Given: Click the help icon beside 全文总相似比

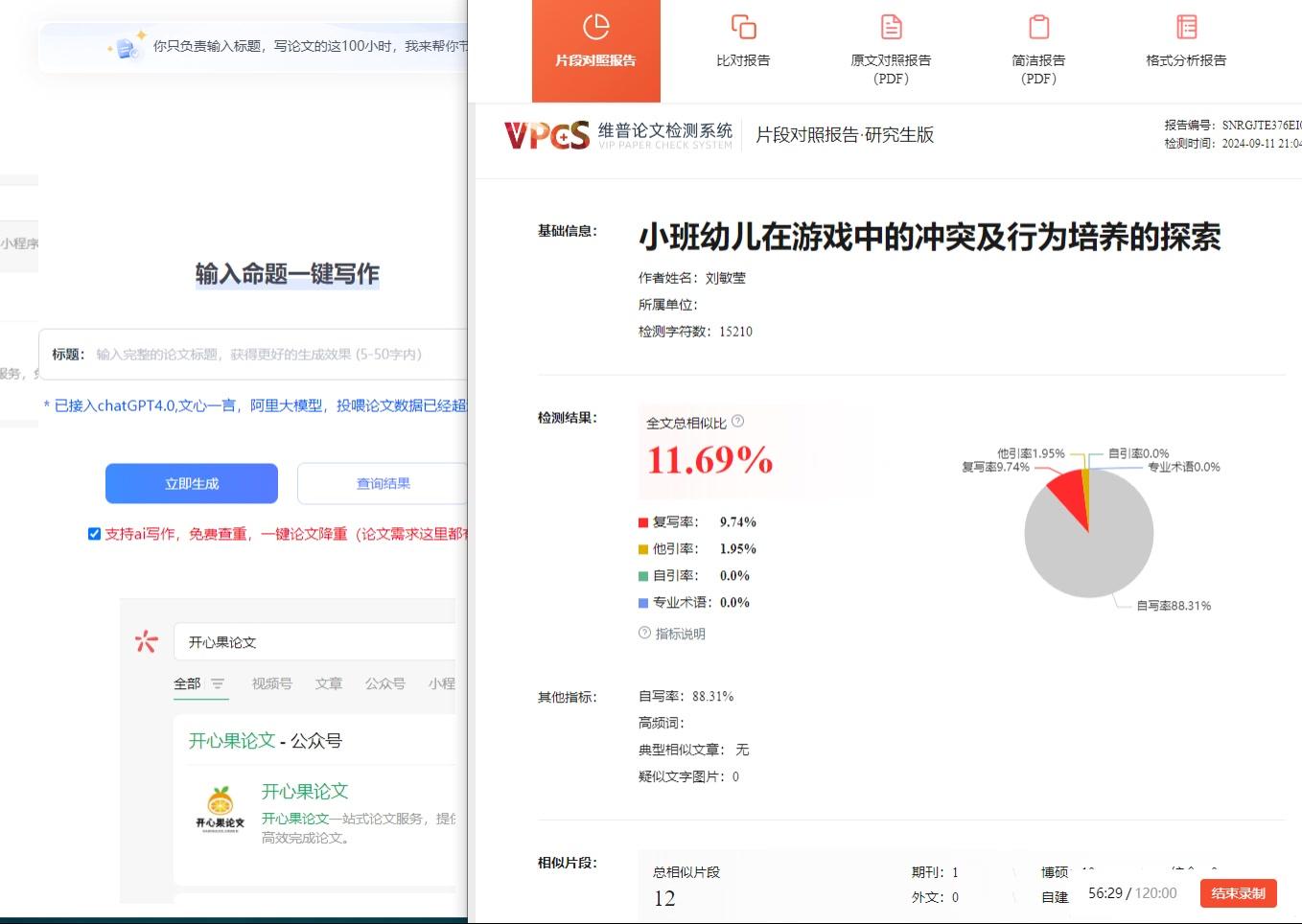Looking at the screenshot, I should pyautogui.click(x=737, y=421).
